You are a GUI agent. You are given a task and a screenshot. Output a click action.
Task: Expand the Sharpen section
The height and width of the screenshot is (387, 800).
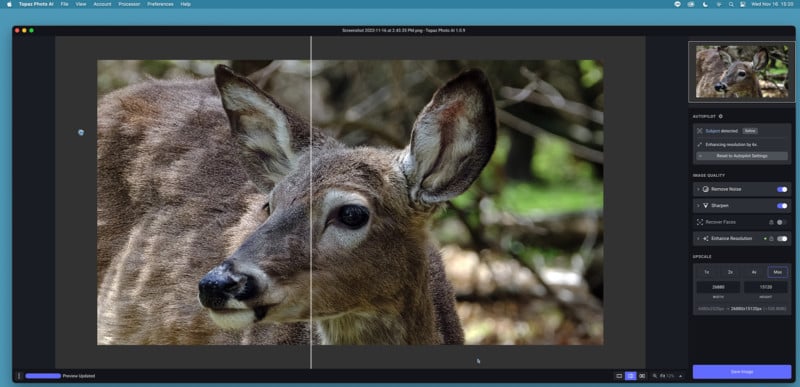click(x=698, y=205)
